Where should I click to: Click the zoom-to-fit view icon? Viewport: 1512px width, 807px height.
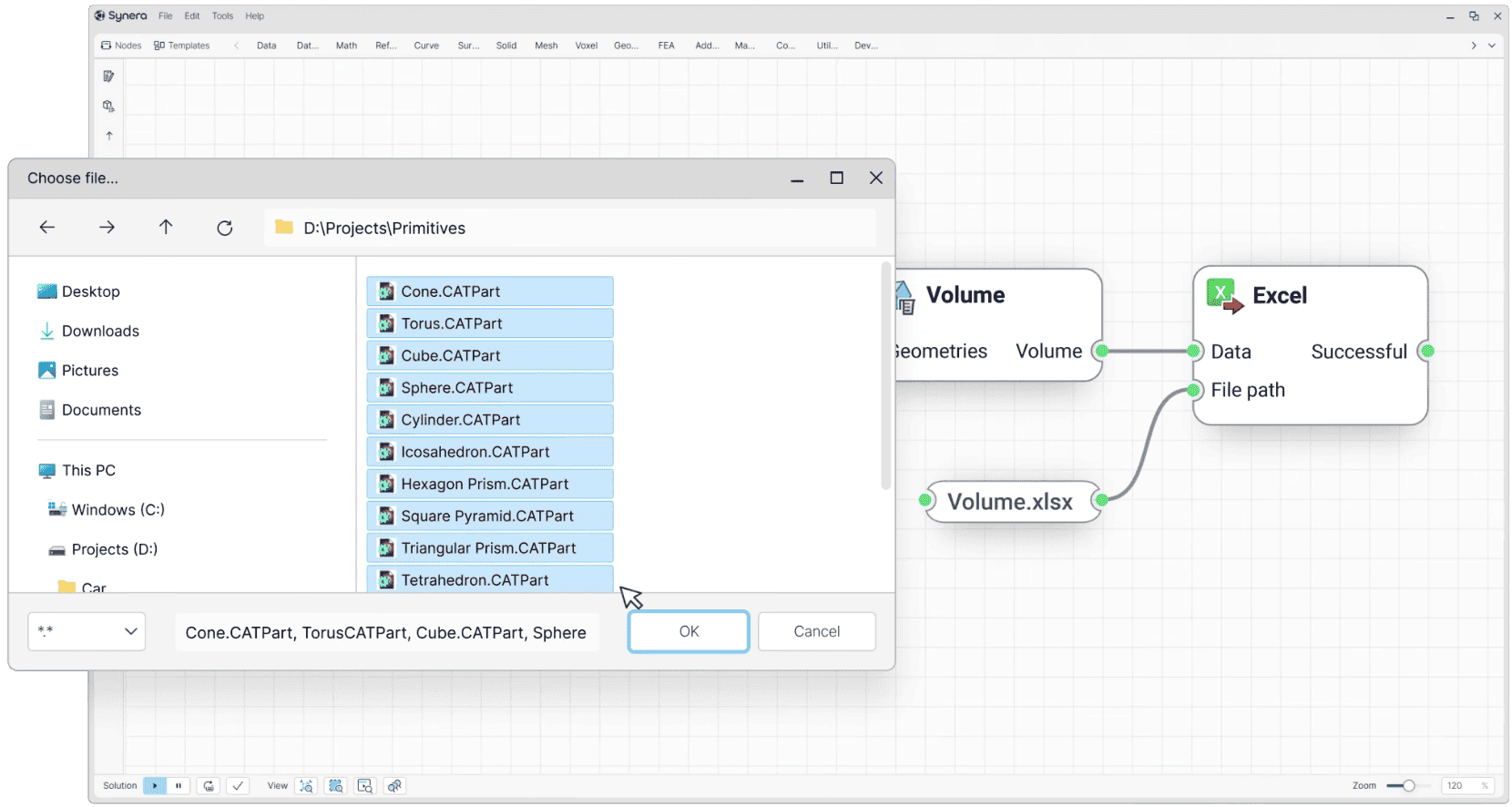(x=307, y=786)
